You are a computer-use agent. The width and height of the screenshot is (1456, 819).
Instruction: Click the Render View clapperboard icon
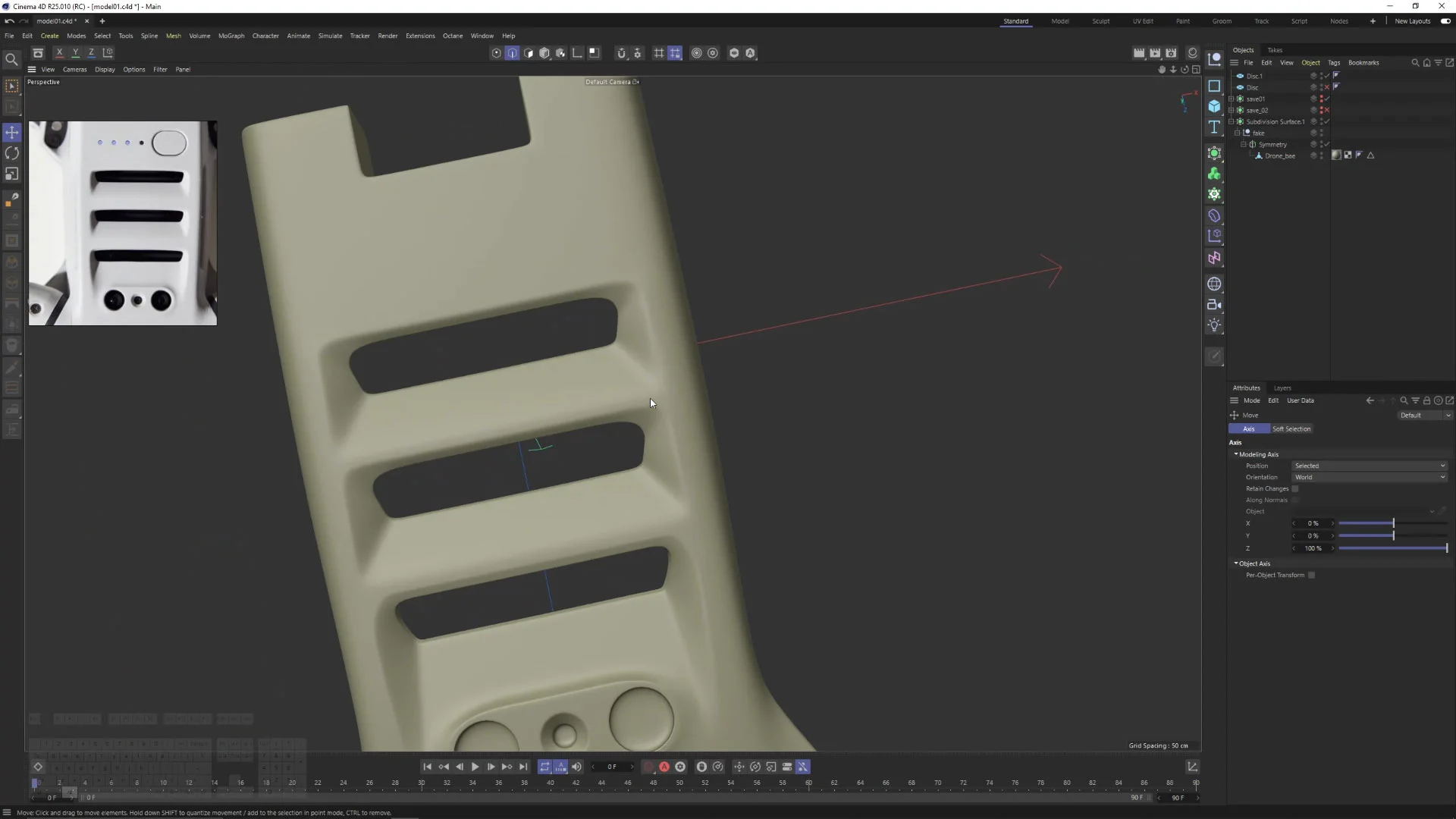(x=1139, y=53)
